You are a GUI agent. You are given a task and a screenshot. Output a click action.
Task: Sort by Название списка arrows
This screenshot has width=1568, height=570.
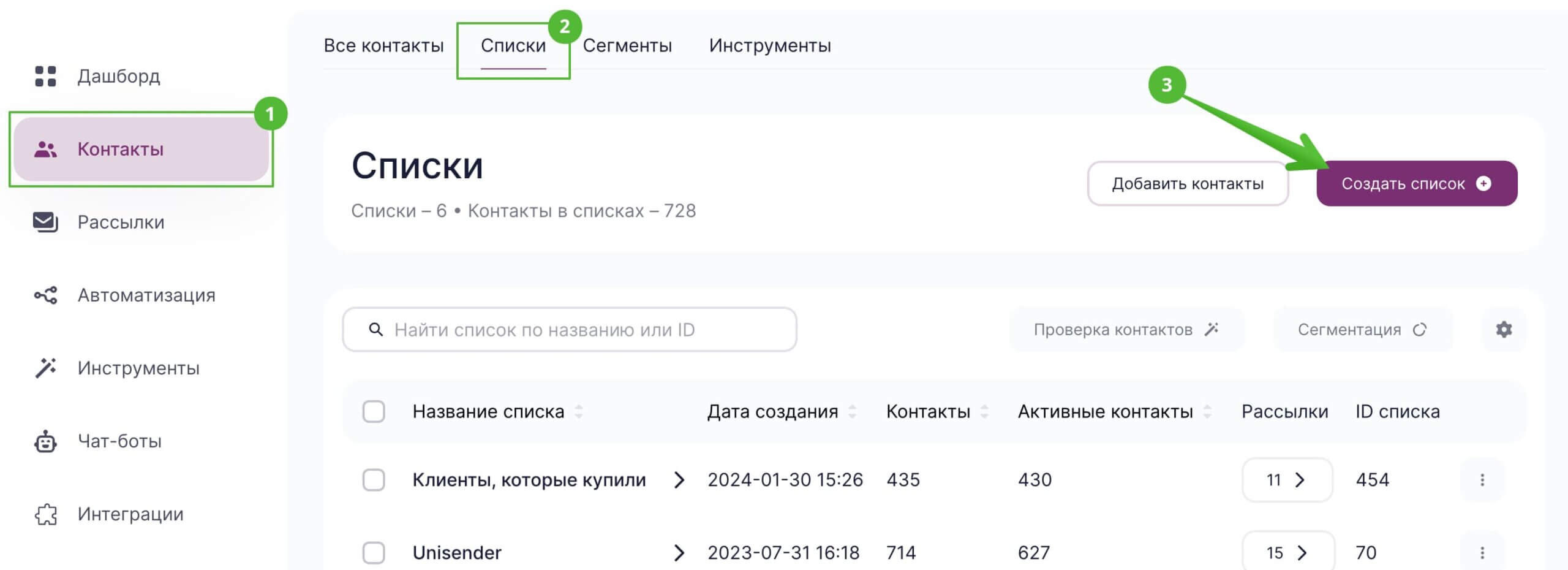pos(579,411)
